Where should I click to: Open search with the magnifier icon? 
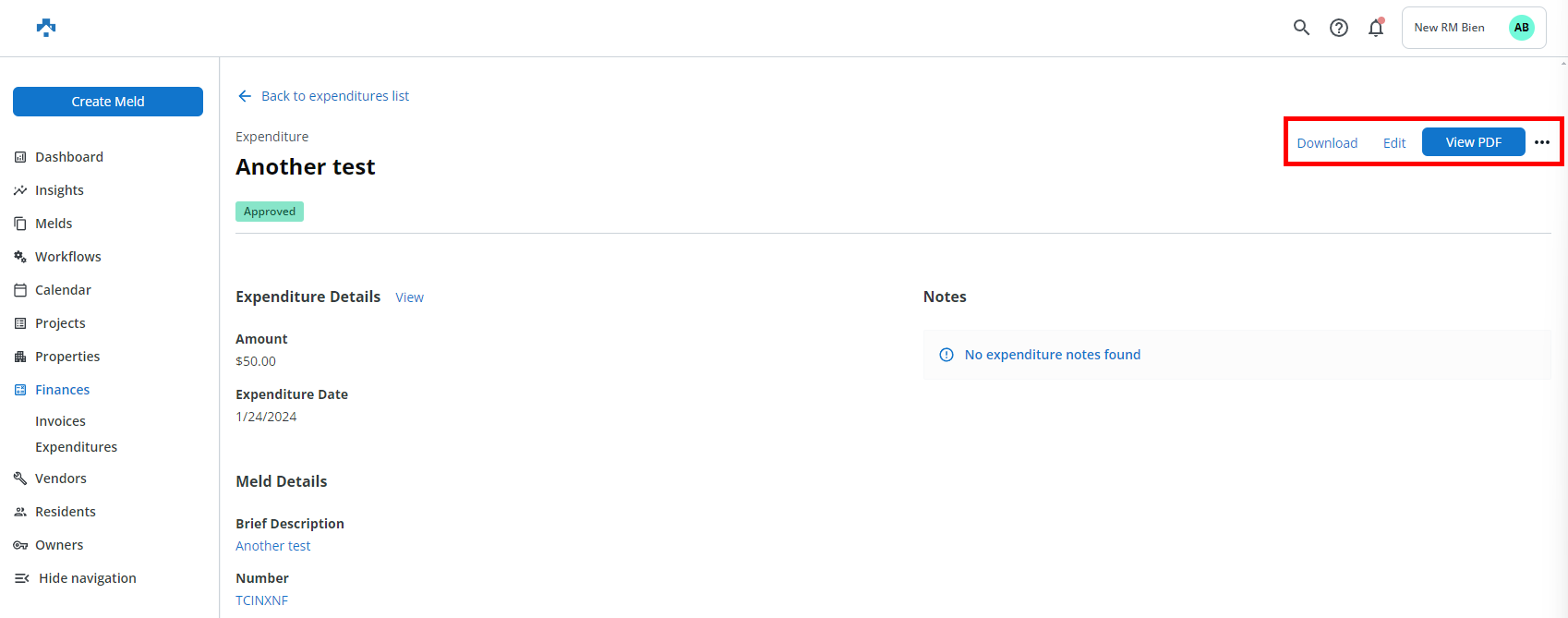(1301, 28)
